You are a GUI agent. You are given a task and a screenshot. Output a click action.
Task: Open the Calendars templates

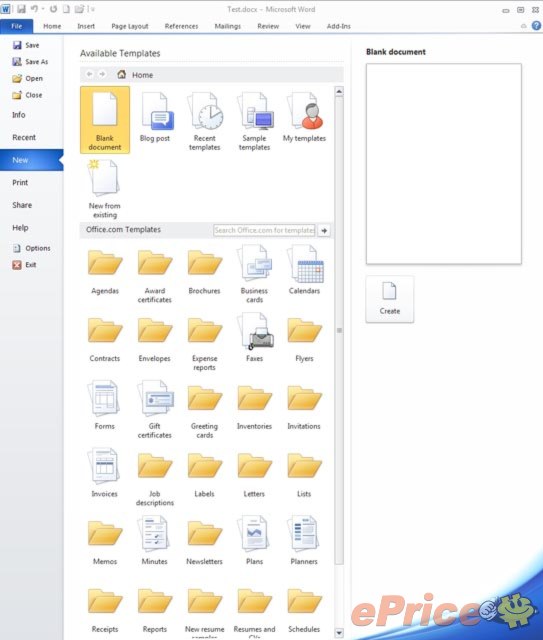click(305, 270)
